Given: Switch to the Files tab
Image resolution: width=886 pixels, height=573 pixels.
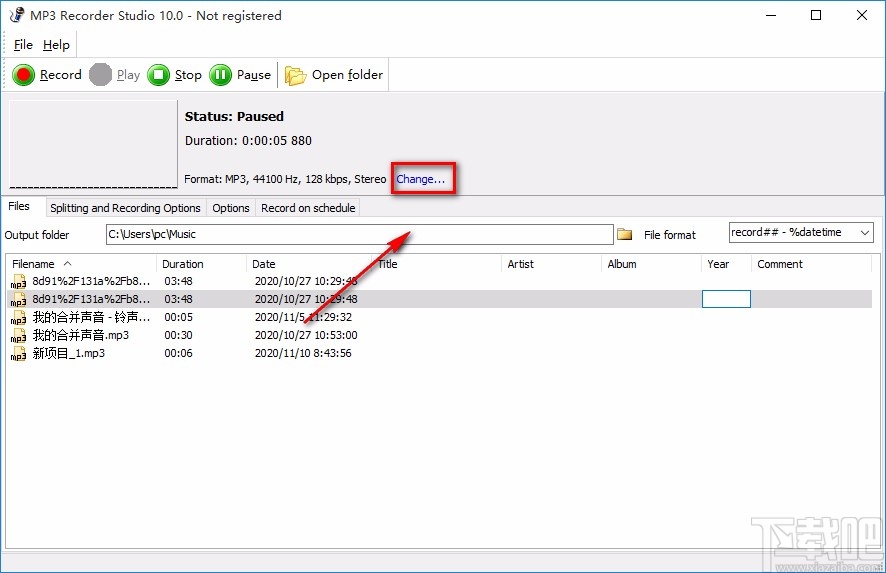Looking at the screenshot, I should (x=19, y=206).
